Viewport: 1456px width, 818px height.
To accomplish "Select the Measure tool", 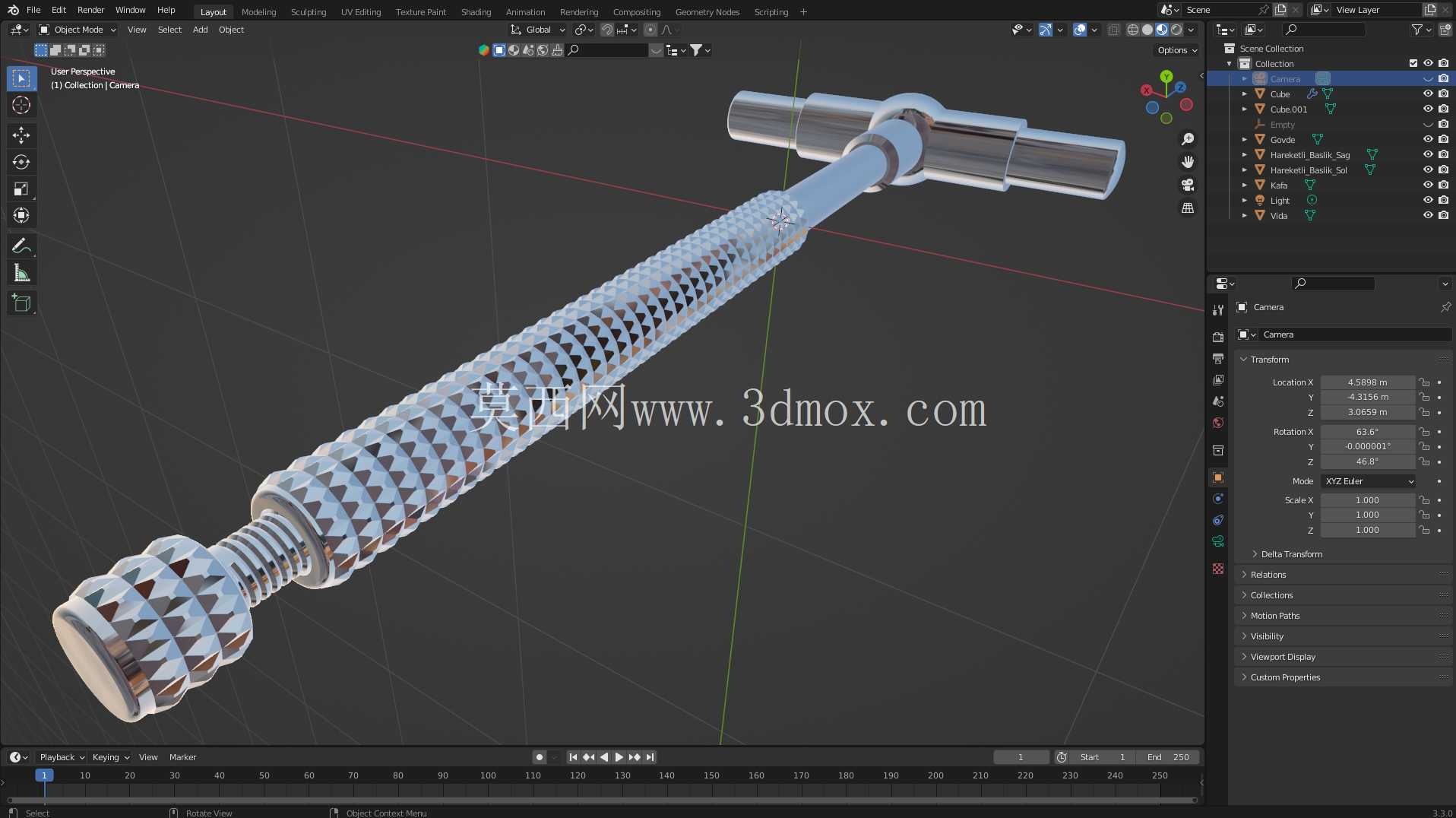I will point(21,273).
